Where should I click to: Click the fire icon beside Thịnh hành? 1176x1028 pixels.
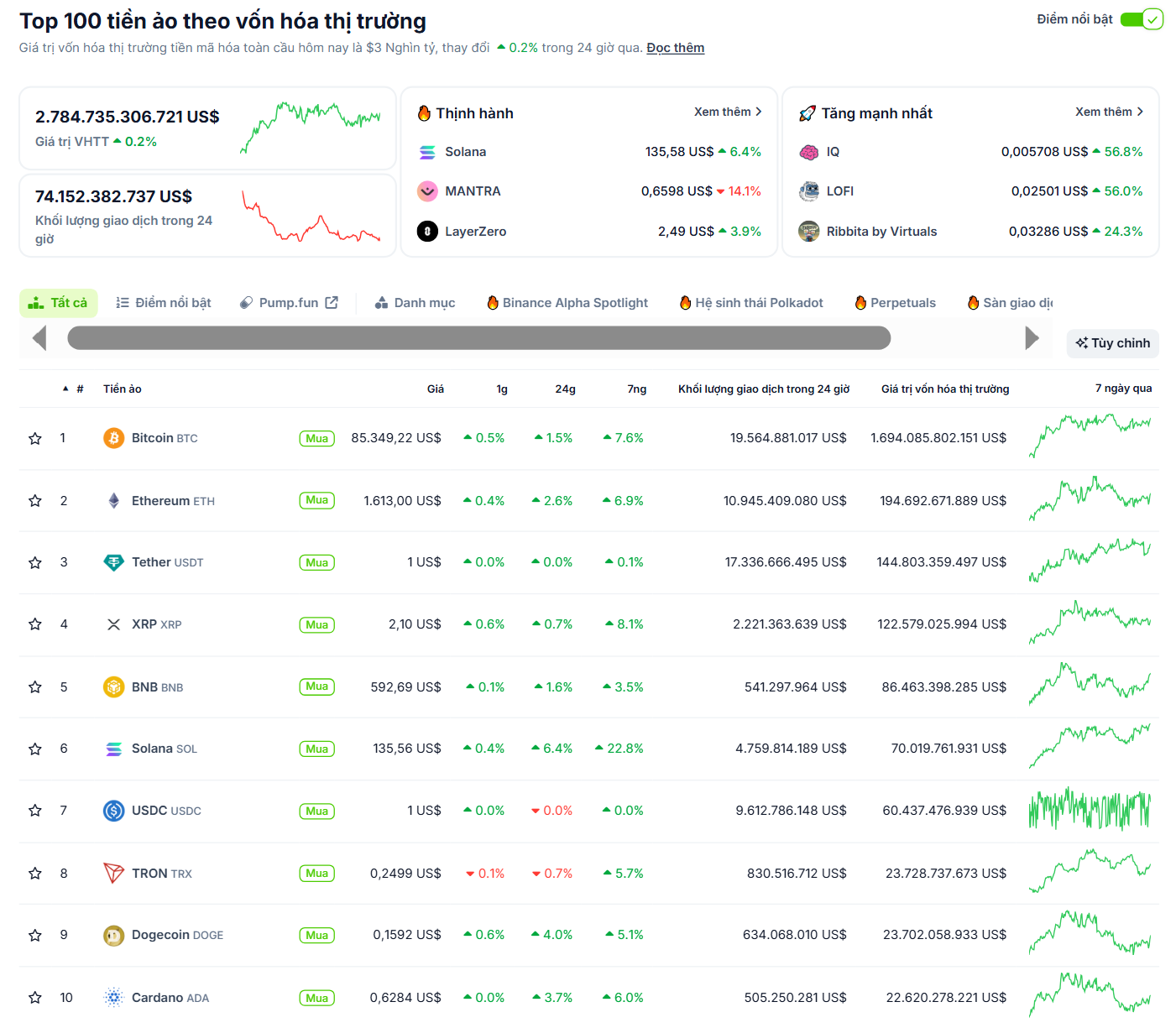[424, 112]
